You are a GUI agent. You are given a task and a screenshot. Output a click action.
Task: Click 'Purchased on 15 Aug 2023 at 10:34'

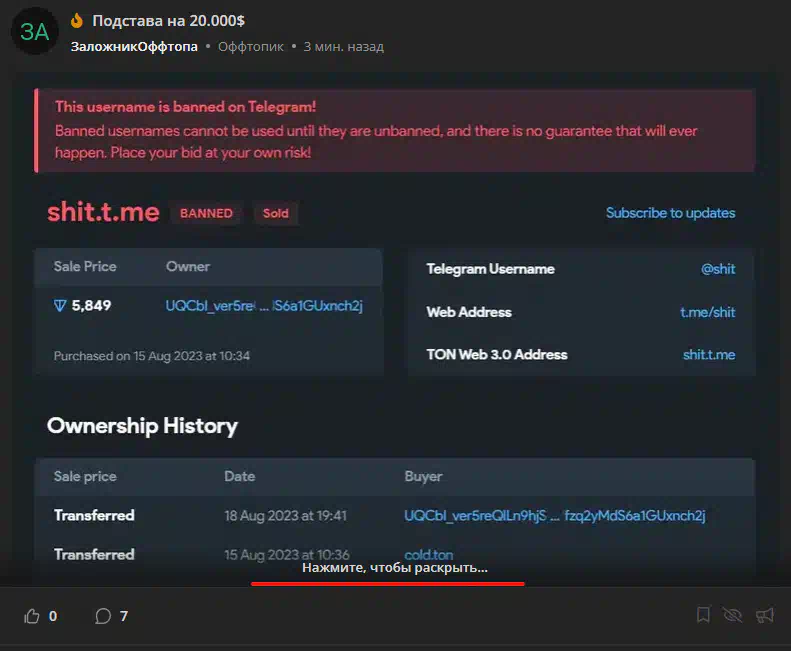click(x=152, y=356)
